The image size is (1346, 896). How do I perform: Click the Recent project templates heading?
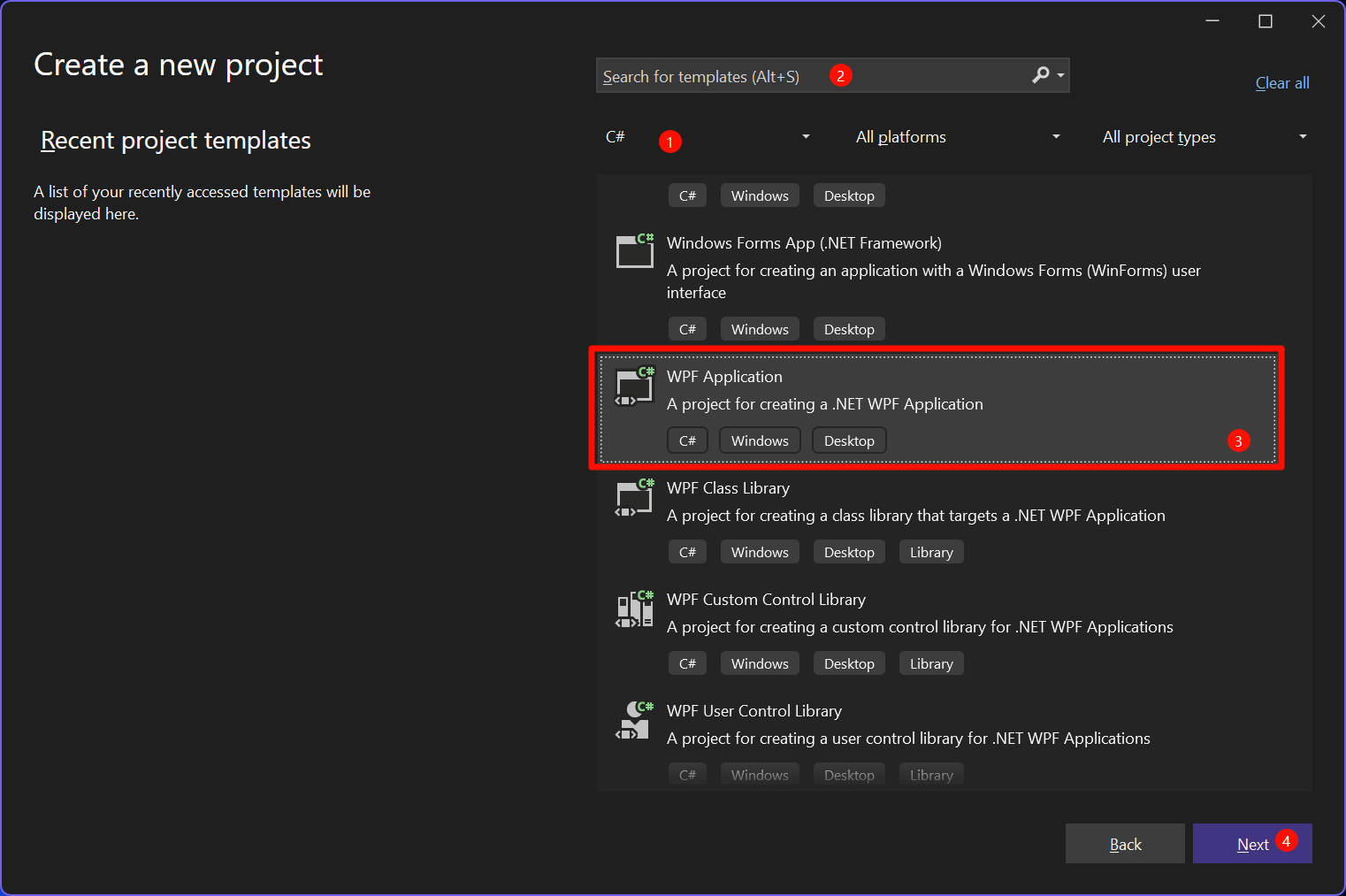click(x=176, y=141)
